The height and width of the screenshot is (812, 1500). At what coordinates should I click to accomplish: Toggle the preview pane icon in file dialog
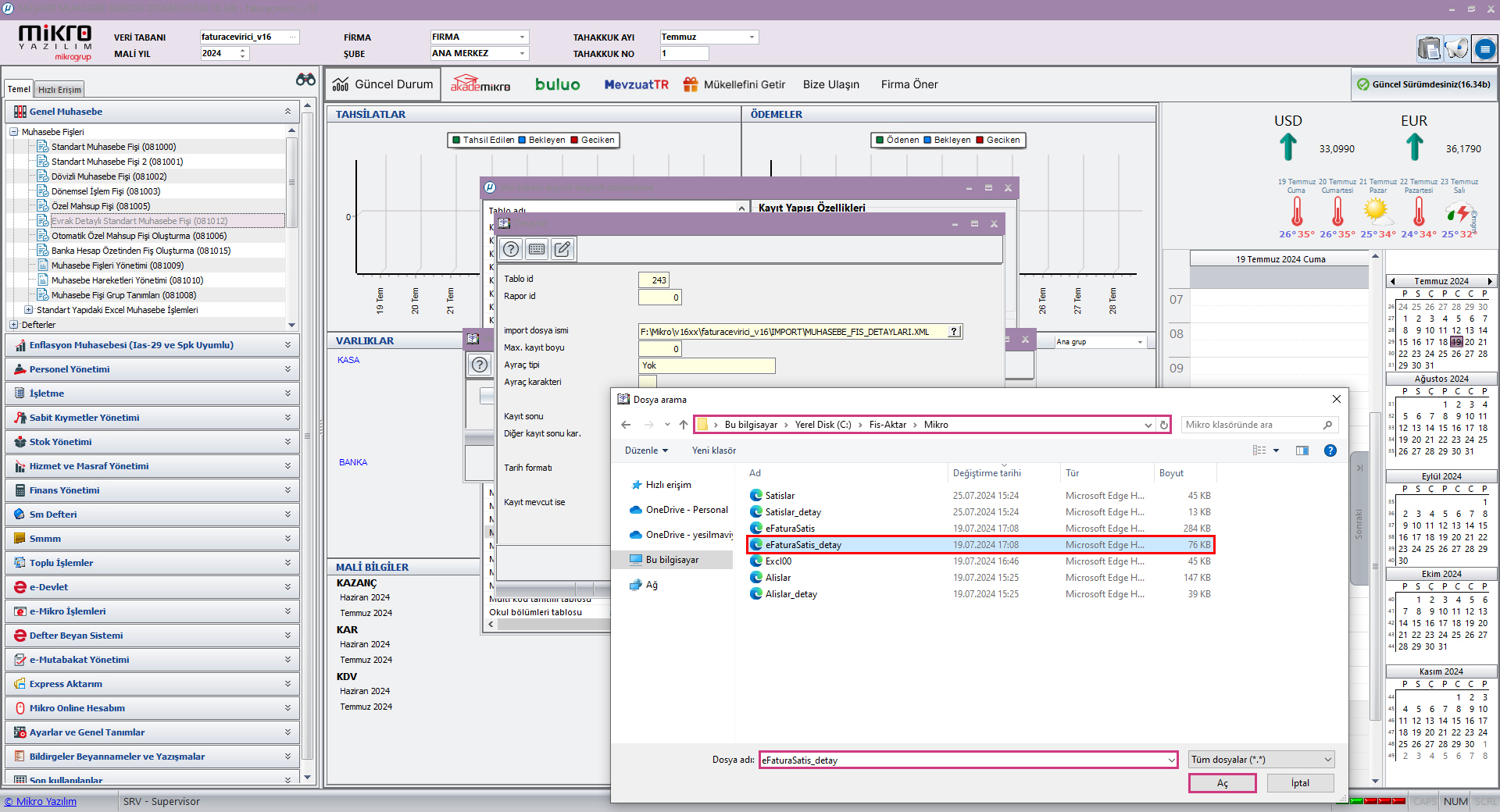coord(1302,451)
